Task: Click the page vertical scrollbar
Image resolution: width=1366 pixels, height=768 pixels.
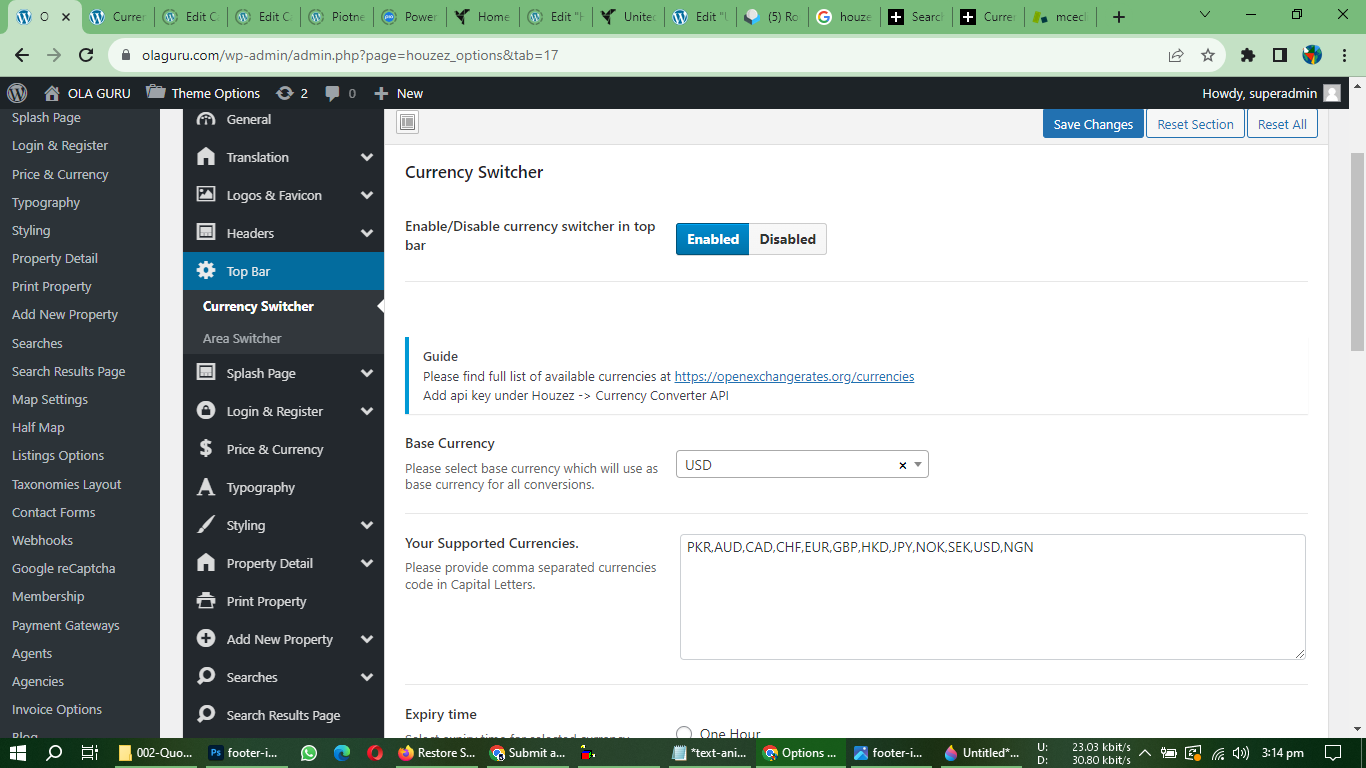Action: (x=1357, y=250)
